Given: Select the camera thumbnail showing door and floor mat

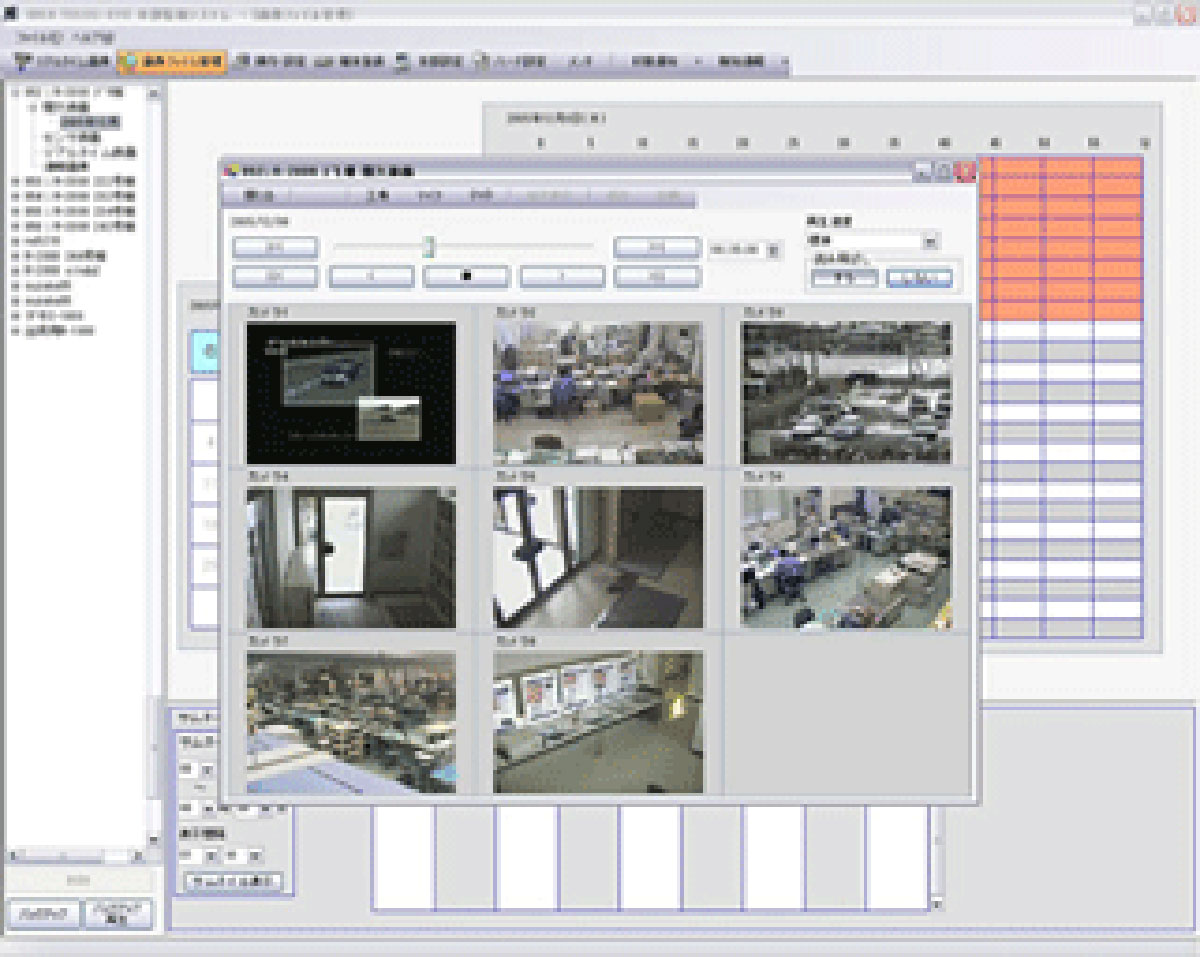Looking at the screenshot, I should pyautogui.click(x=598, y=557).
